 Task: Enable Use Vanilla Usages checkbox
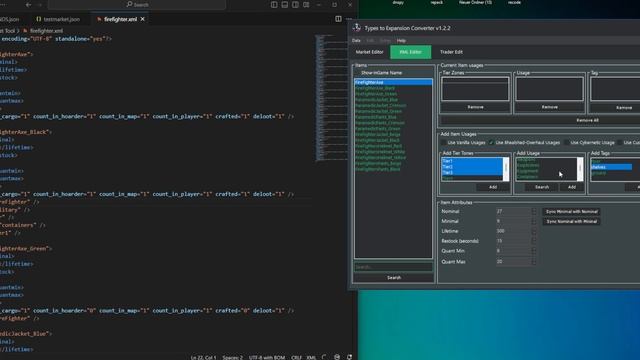click(444, 142)
